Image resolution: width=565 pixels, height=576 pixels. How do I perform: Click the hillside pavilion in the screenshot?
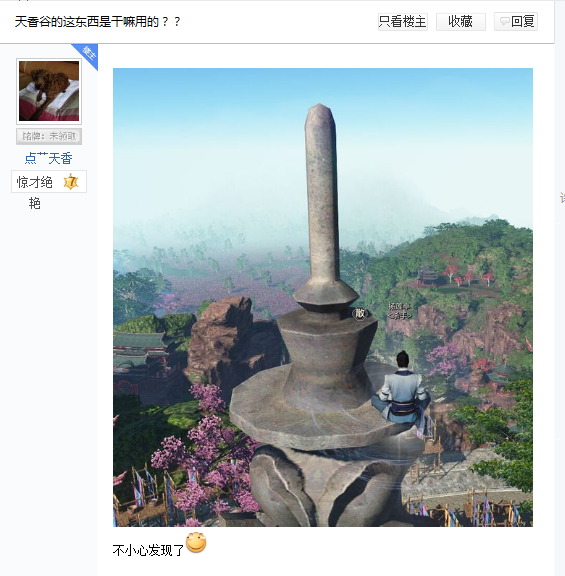click(x=427, y=276)
